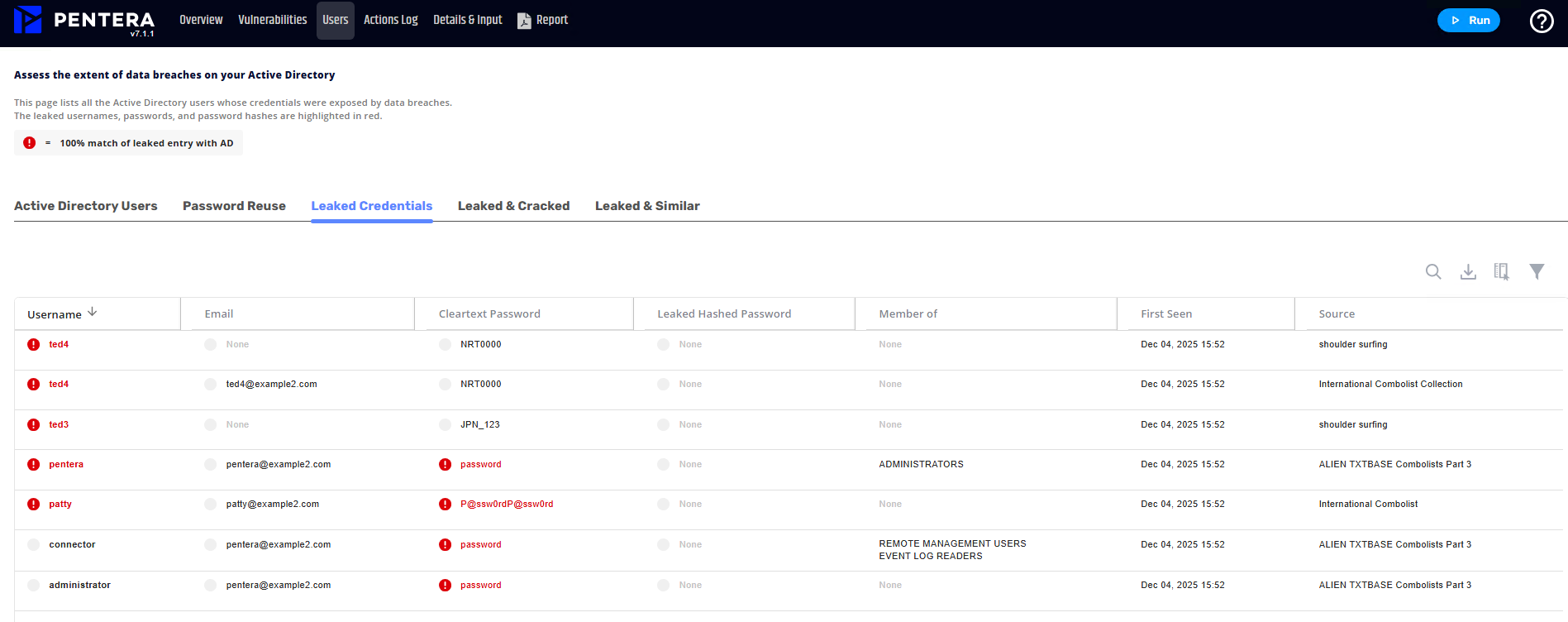The image size is (1568, 622).
Task: Click the search magnifier icon above table
Action: 1433,271
